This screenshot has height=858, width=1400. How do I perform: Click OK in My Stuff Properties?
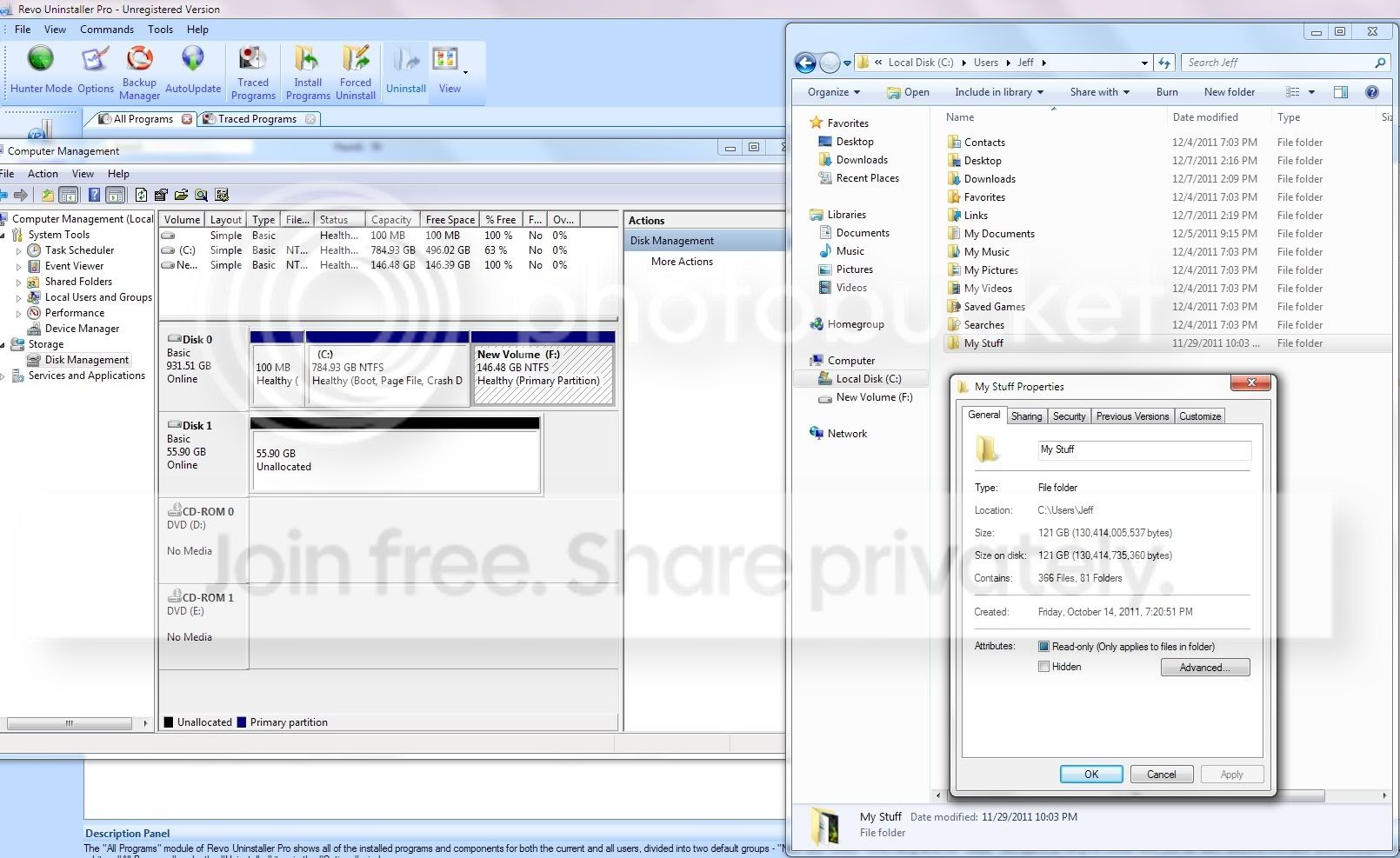pyautogui.click(x=1091, y=775)
